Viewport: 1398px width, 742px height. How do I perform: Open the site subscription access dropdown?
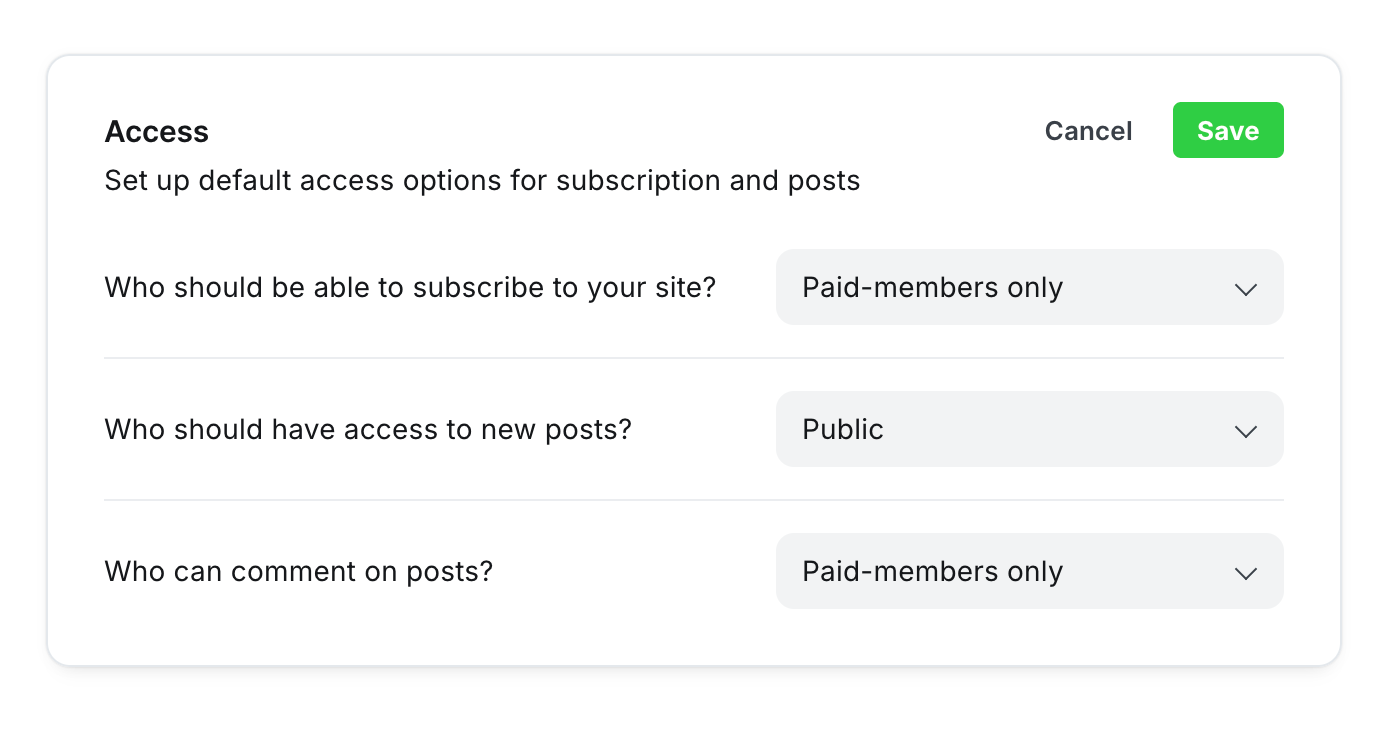[1028, 287]
